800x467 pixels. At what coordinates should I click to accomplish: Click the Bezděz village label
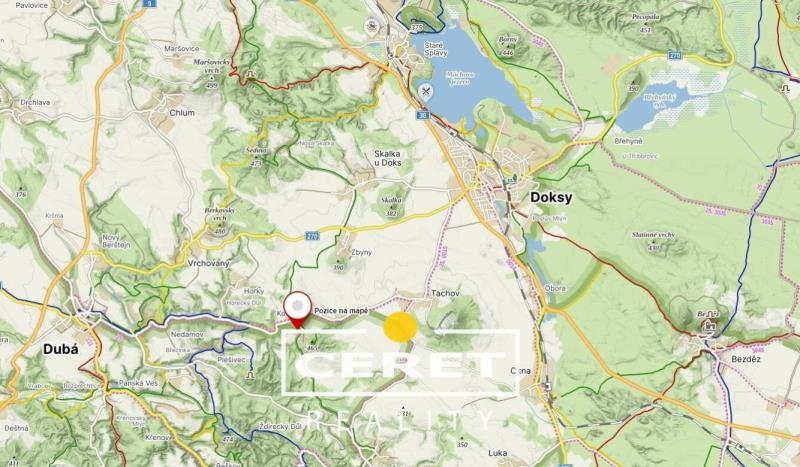(746, 359)
